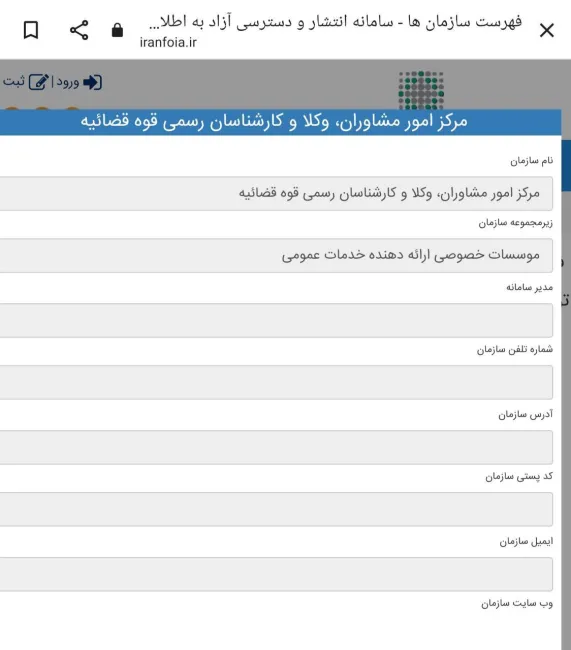The height and width of the screenshot is (650, 571).
Task: Tap the share icon in browser bar
Action: point(79,30)
